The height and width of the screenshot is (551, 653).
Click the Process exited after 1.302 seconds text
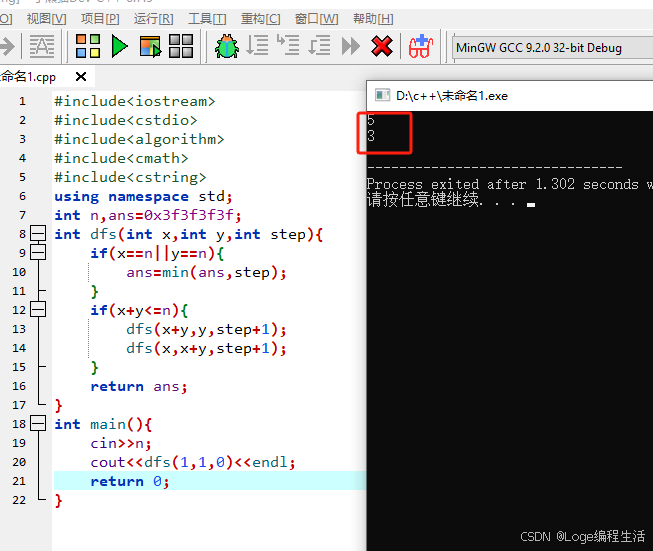(x=509, y=184)
